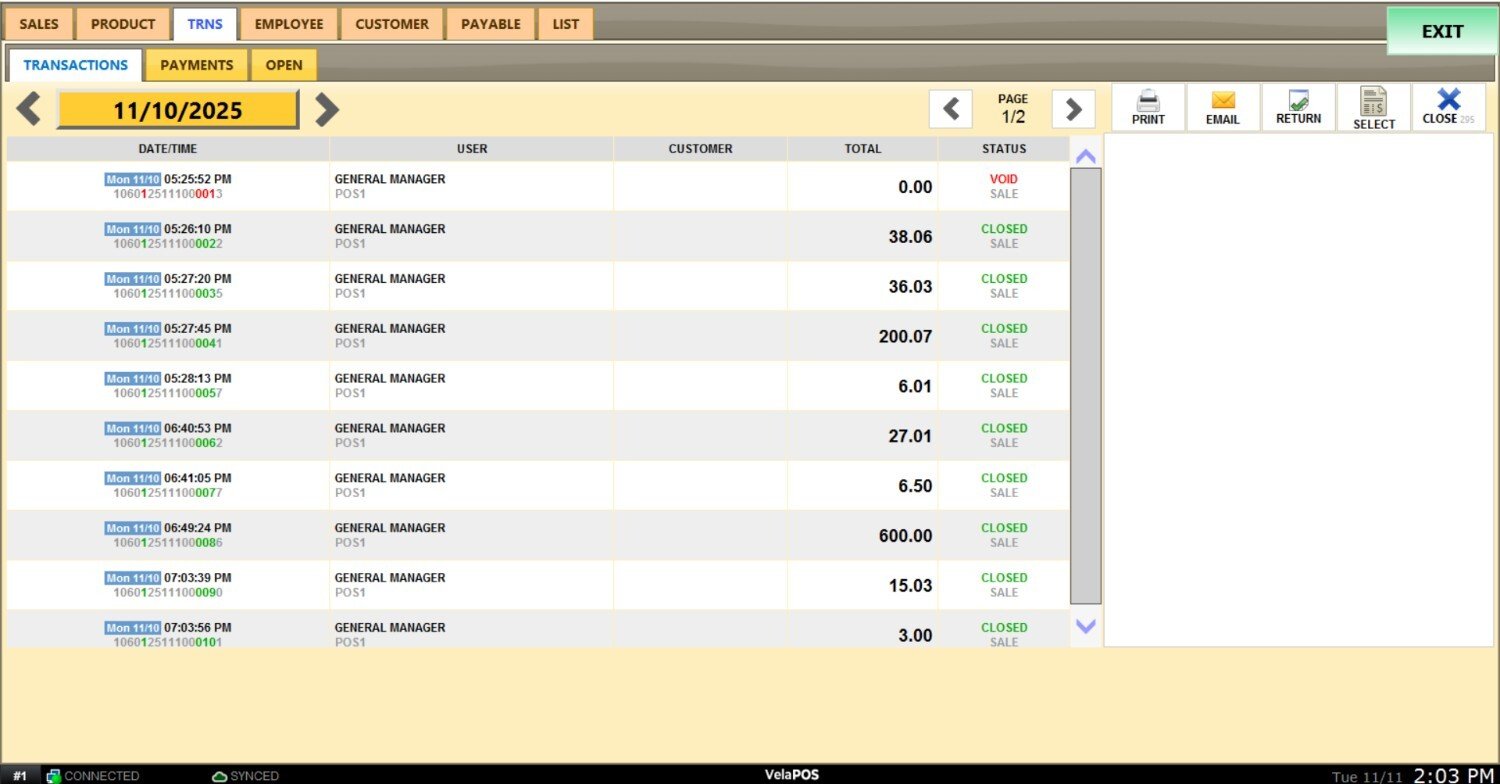1500x784 pixels.
Task: Advance to next date with right arrow
Action: [327, 109]
